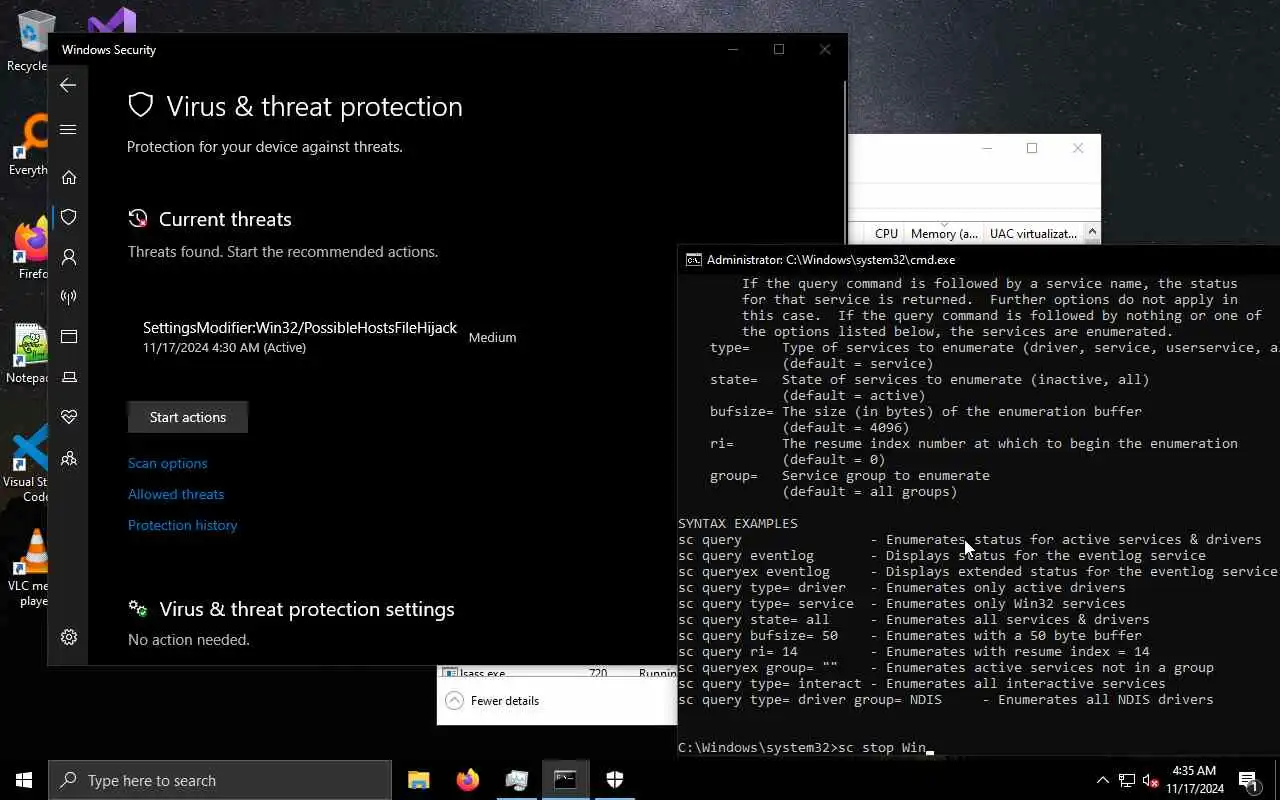Sort by UAC virtualization column
The image size is (1280, 800).
pos(1033,233)
